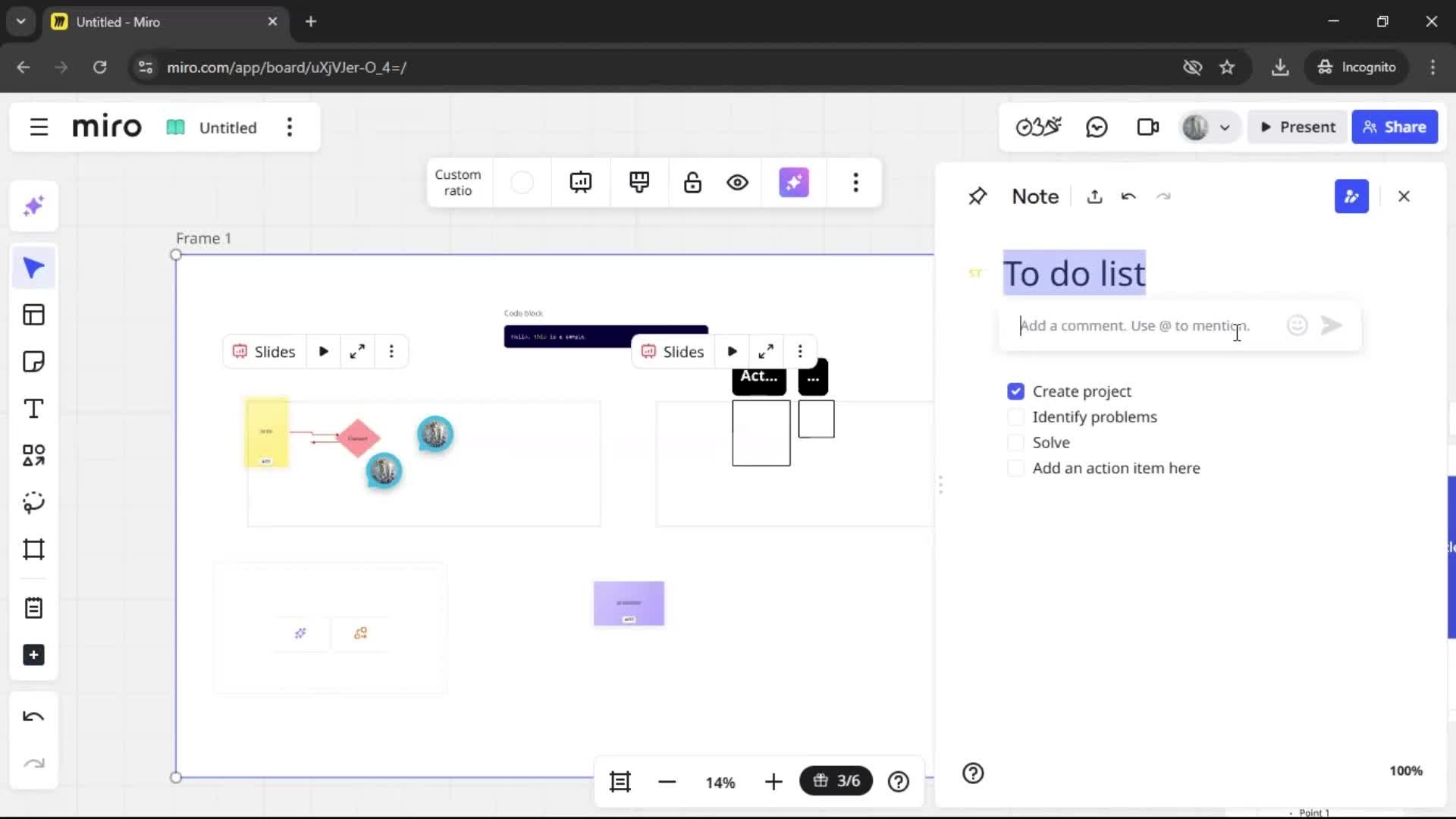The image size is (1456, 819).
Task: Click the To do list note title
Action: click(1074, 274)
